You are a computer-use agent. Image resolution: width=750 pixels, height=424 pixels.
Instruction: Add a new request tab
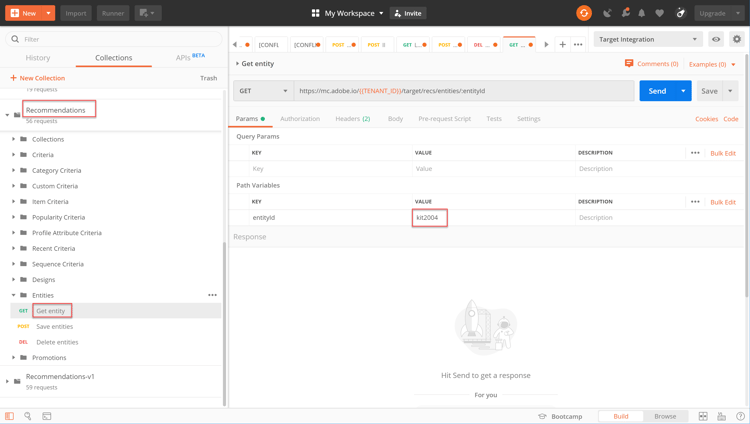pyautogui.click(x=562, y=45)
